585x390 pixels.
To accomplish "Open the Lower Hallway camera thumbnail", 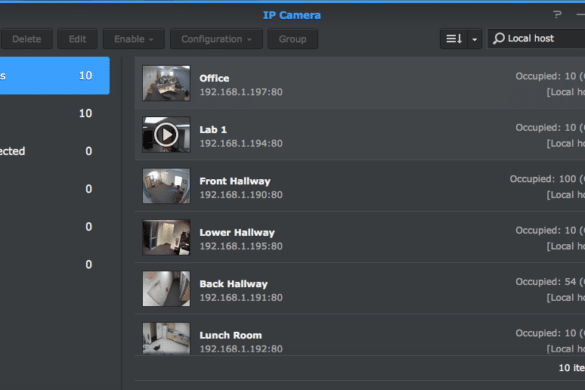I will click(166, 237).
